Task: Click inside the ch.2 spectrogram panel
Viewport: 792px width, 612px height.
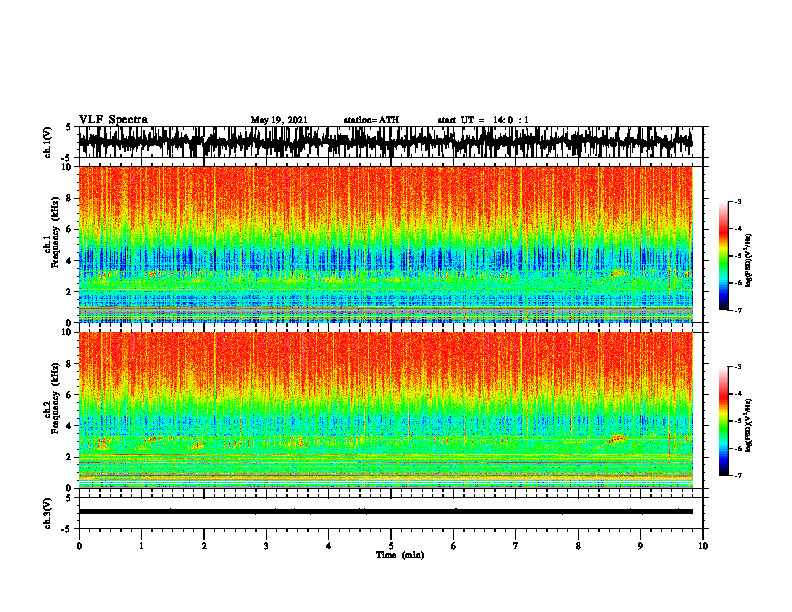Action: [386, 410]
